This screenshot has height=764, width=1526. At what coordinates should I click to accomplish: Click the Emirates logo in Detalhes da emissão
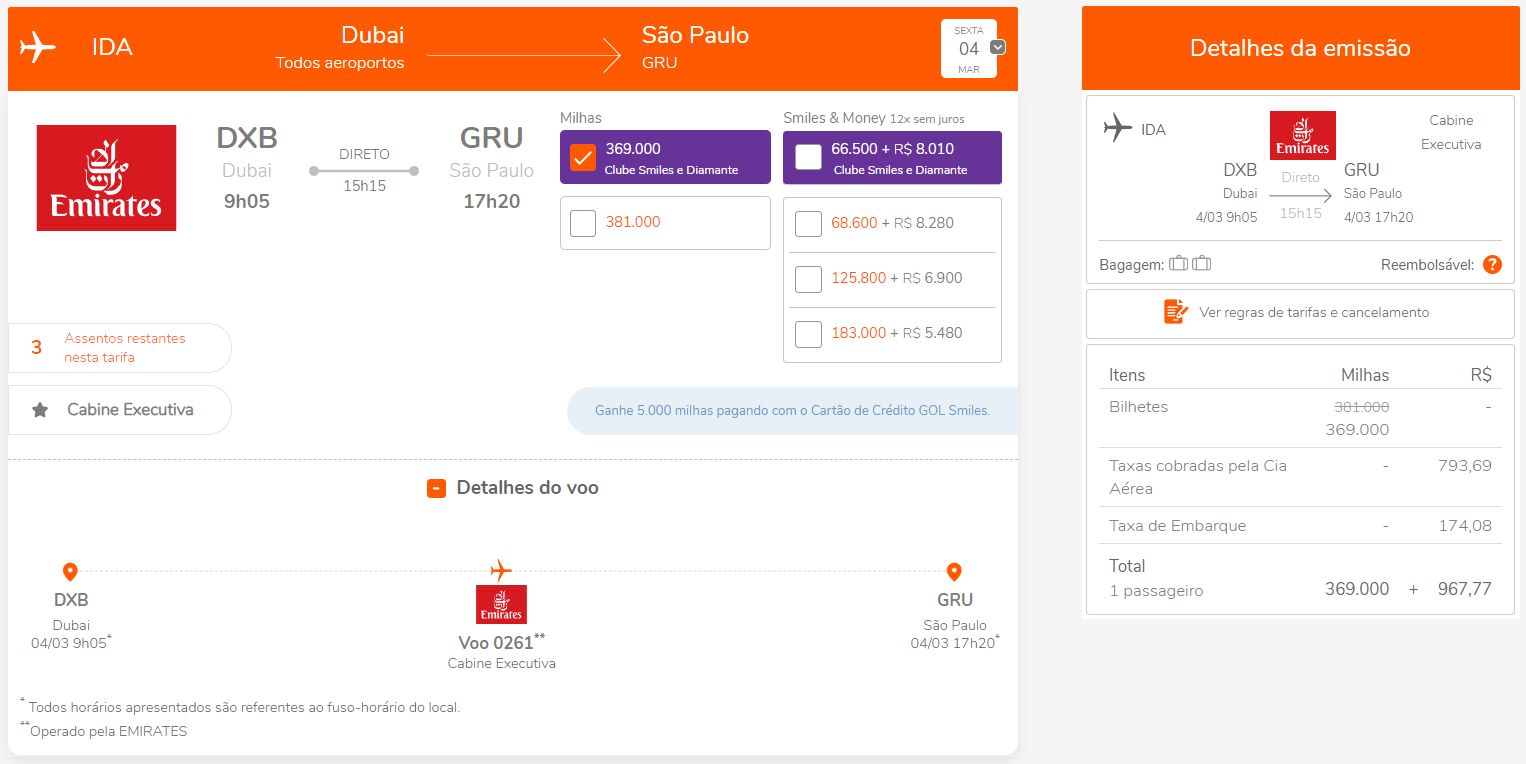point(1302,135)
